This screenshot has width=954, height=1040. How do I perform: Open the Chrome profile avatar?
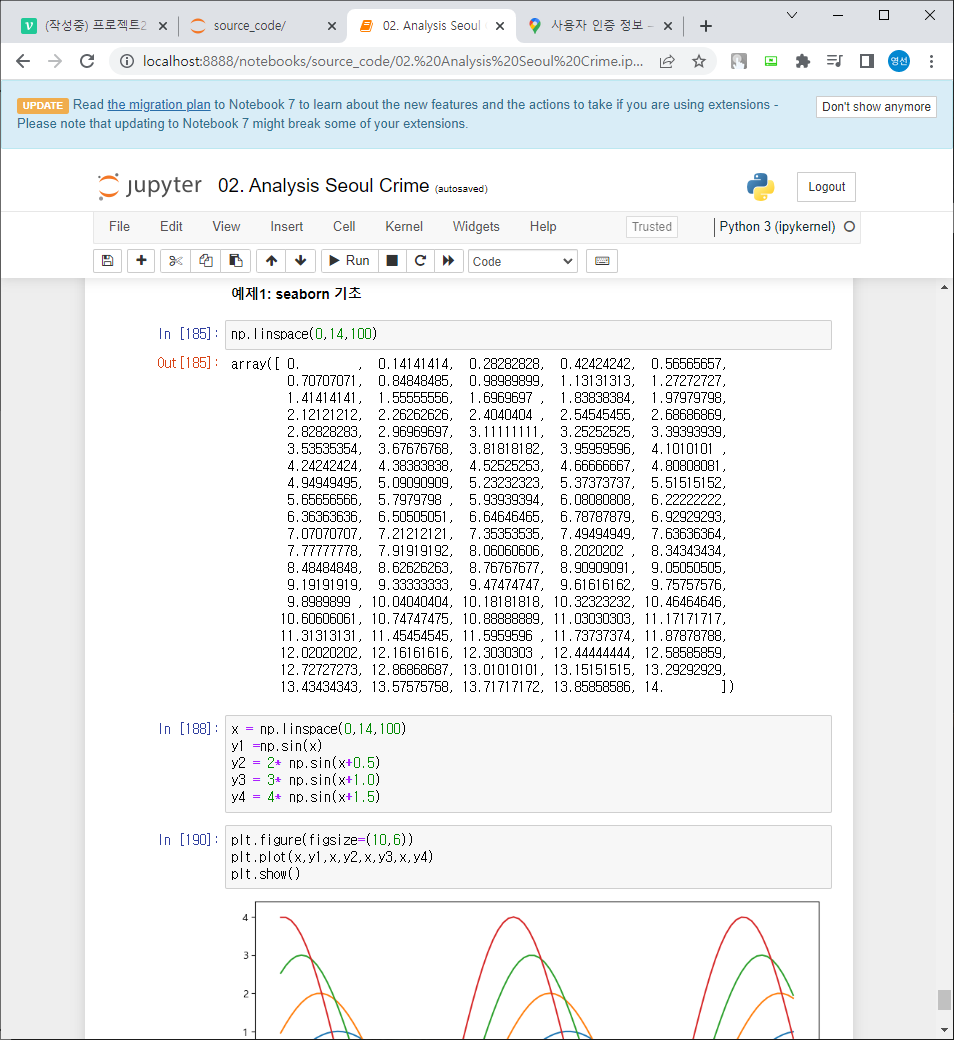click(x=899, y=62)
